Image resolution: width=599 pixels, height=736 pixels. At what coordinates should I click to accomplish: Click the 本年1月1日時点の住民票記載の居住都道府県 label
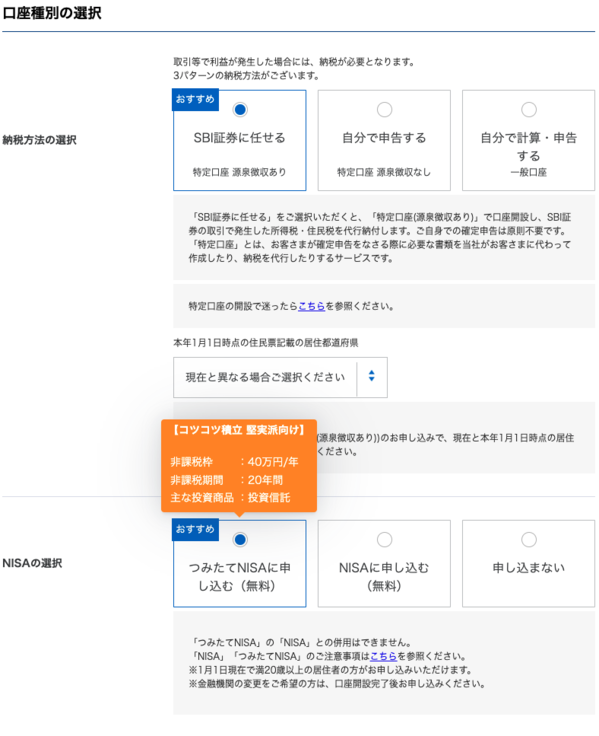tap(266, 343)
